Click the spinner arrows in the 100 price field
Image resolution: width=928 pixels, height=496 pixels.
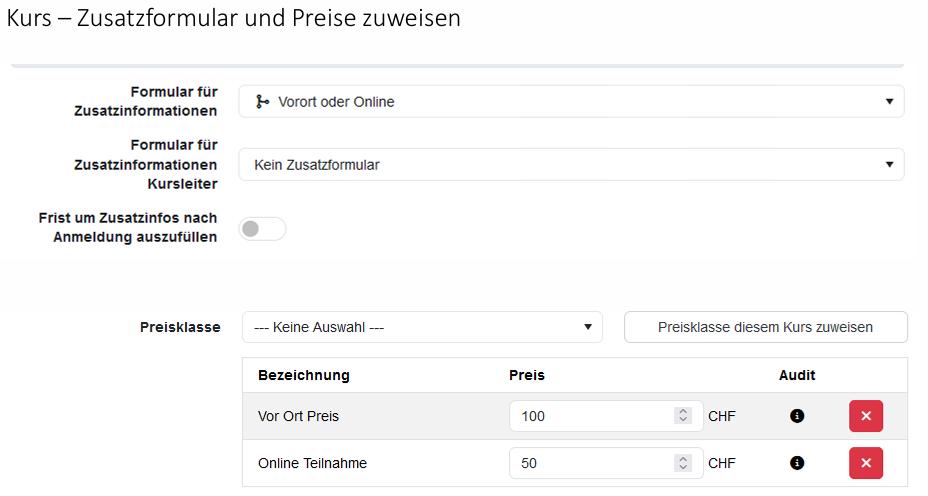(683, 416)
